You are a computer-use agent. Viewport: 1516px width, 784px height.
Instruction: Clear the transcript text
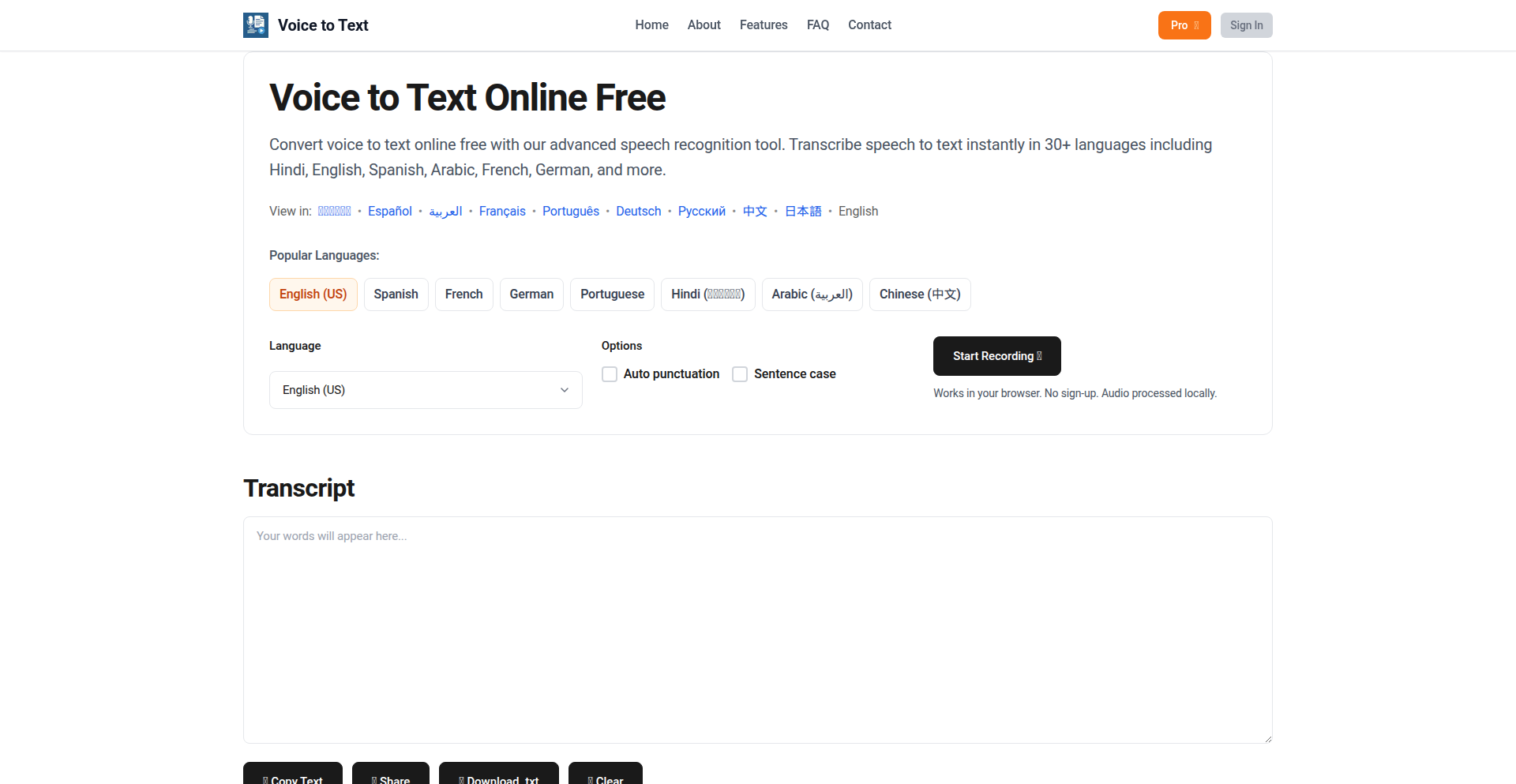606,775
